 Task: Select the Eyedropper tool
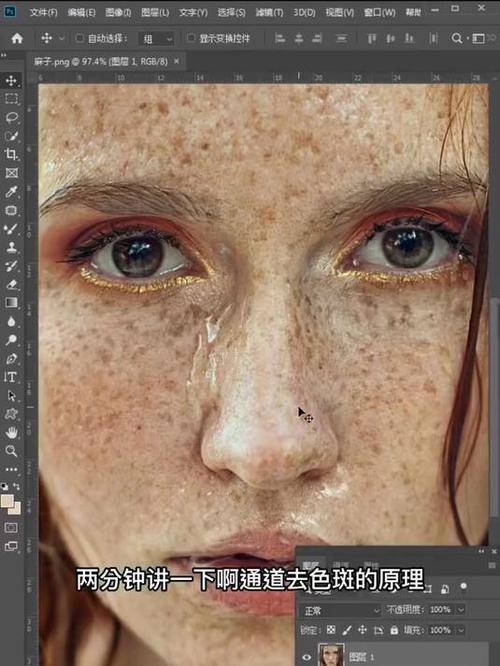tap(11, 192)
